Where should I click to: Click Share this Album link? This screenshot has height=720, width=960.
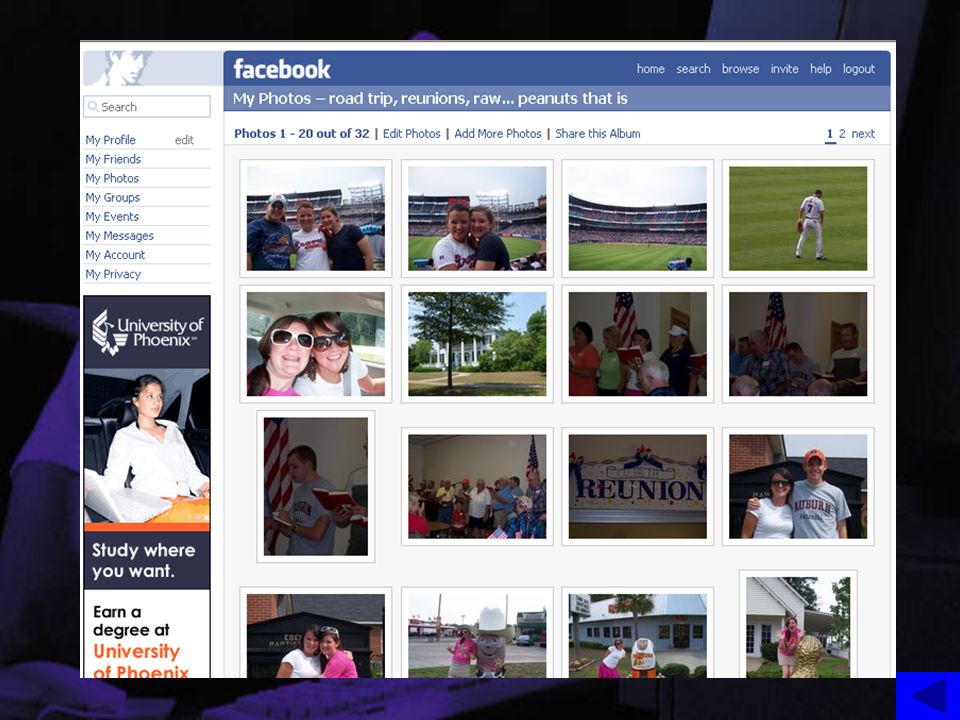pos(598,133)
